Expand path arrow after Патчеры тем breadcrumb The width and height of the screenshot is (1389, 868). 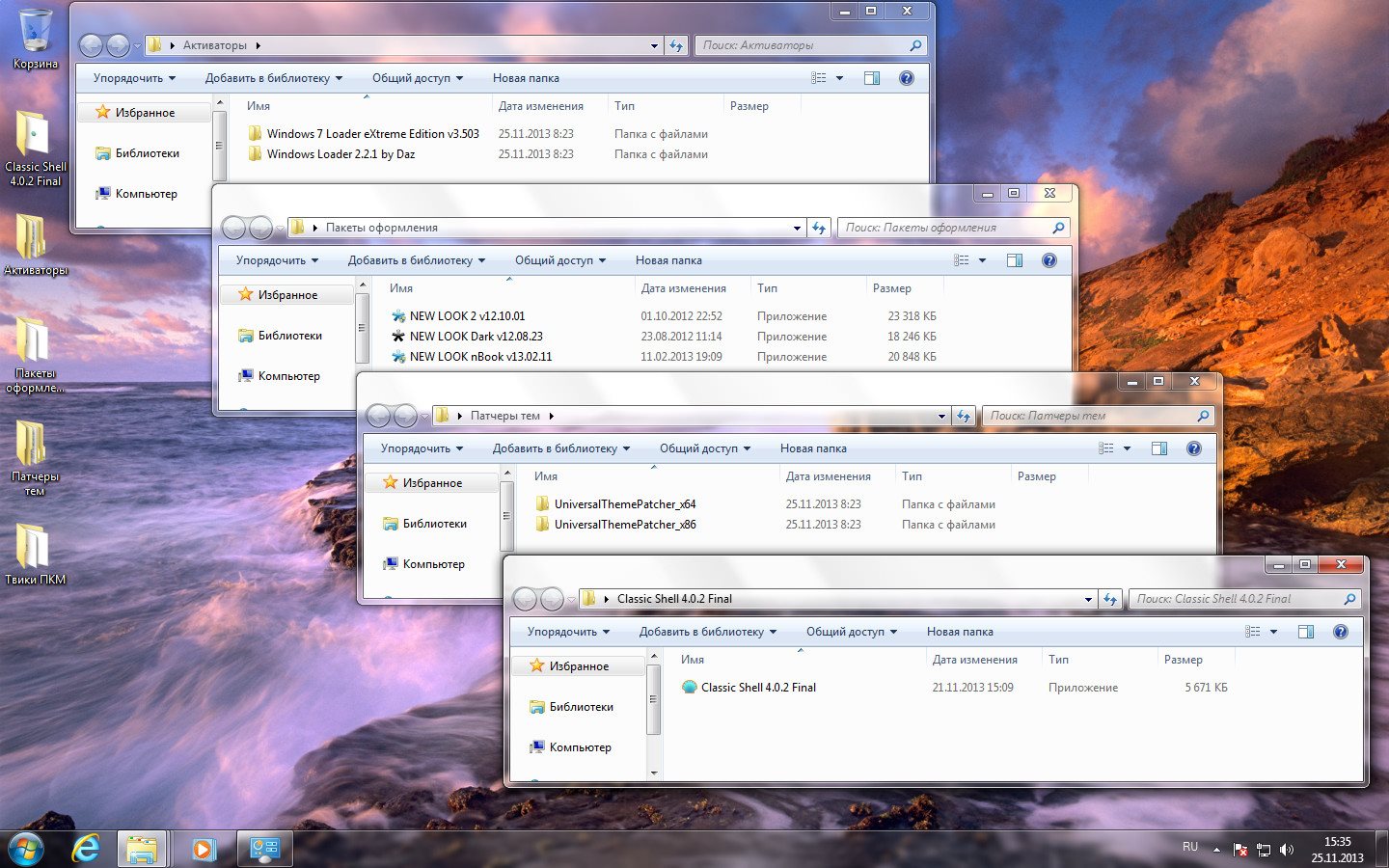(552, 417)
